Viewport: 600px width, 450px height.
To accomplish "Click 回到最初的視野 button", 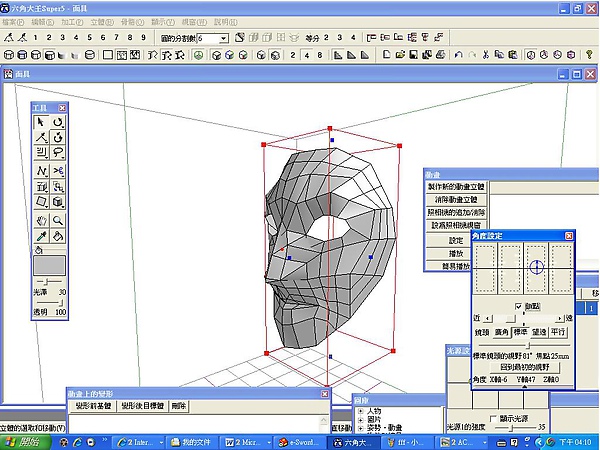I will (x=525, y=367).
